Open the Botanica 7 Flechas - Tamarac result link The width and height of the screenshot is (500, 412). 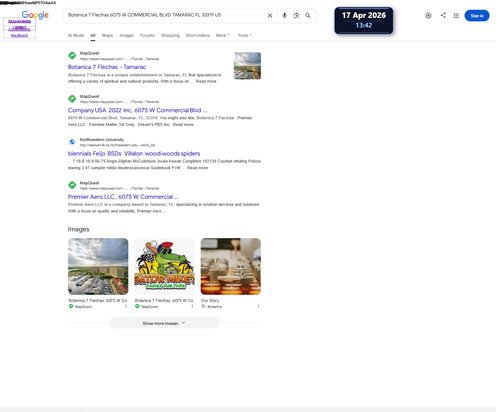[x=107, y=67]
